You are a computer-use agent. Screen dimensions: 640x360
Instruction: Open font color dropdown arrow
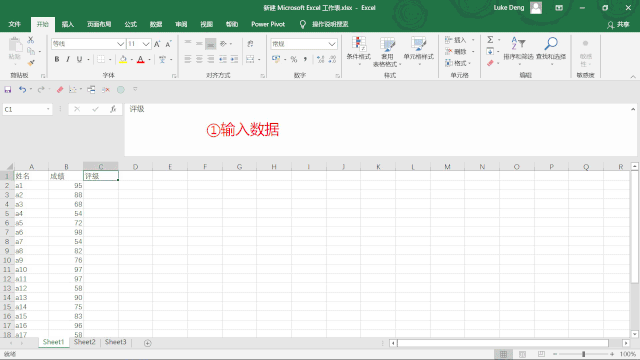coord(150,60)
